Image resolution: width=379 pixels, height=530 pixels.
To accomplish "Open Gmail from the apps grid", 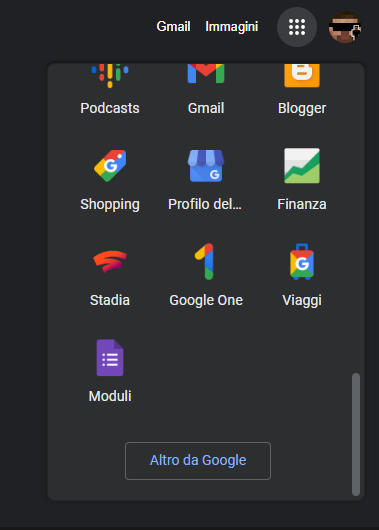I will (x=206, y=74).
